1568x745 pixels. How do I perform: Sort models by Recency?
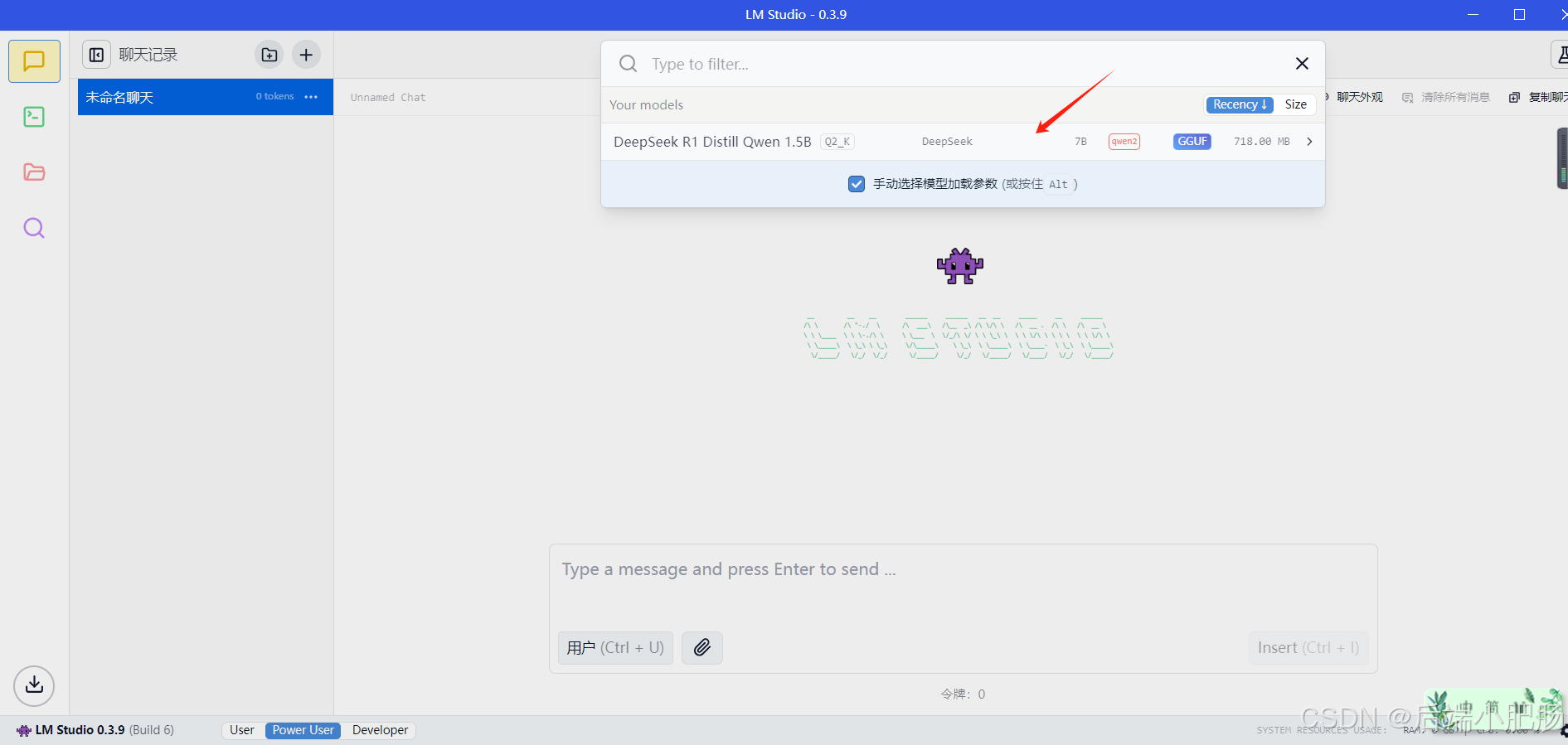[x=1239, y=104]
